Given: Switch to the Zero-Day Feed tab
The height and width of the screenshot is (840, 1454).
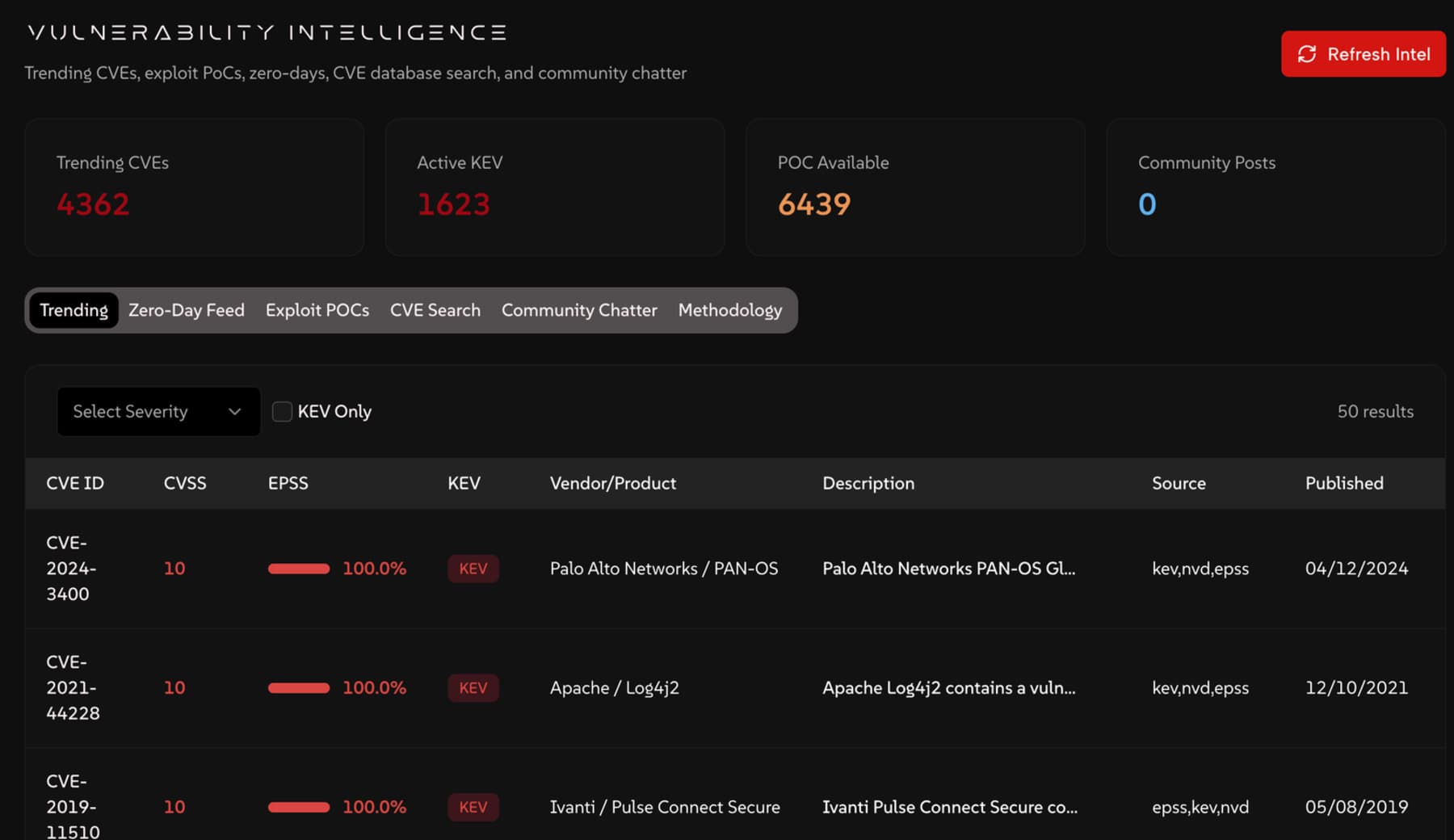Looking at the screenshot, I should [187, 310].
